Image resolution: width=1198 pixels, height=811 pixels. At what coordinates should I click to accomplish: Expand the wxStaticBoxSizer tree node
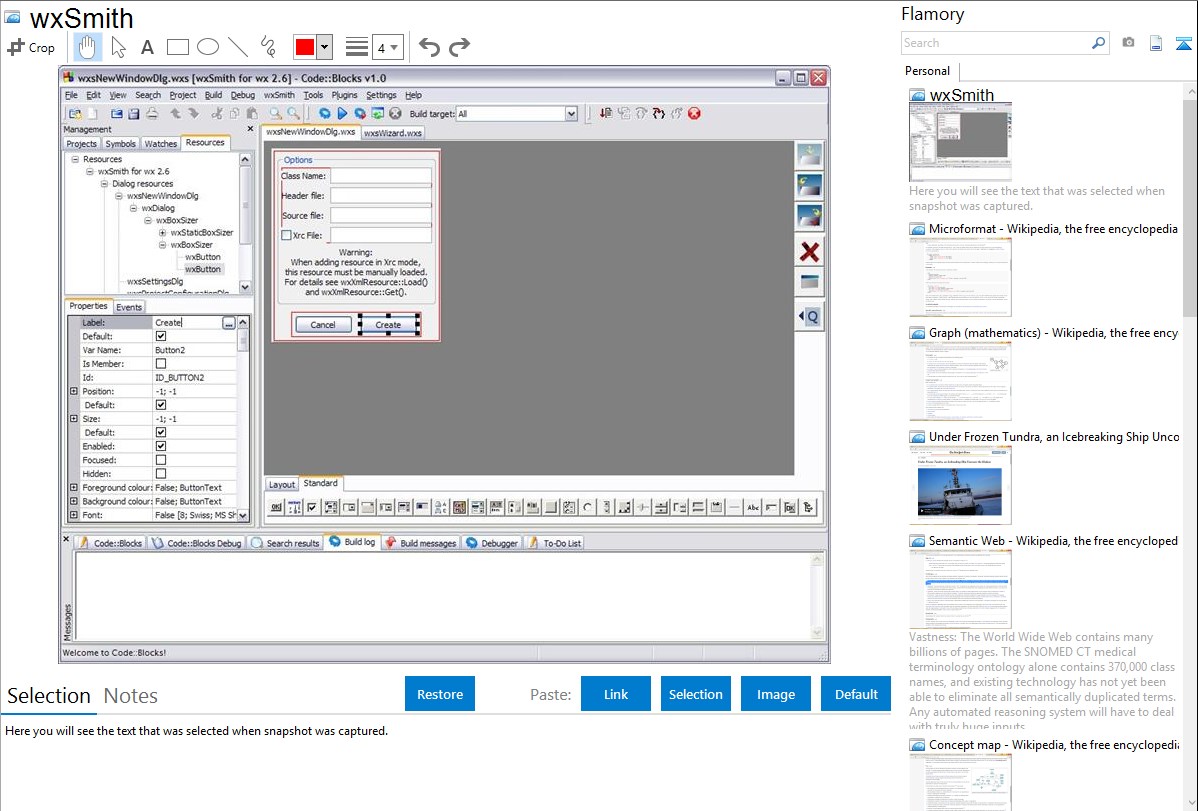click(x=162, y=233)
